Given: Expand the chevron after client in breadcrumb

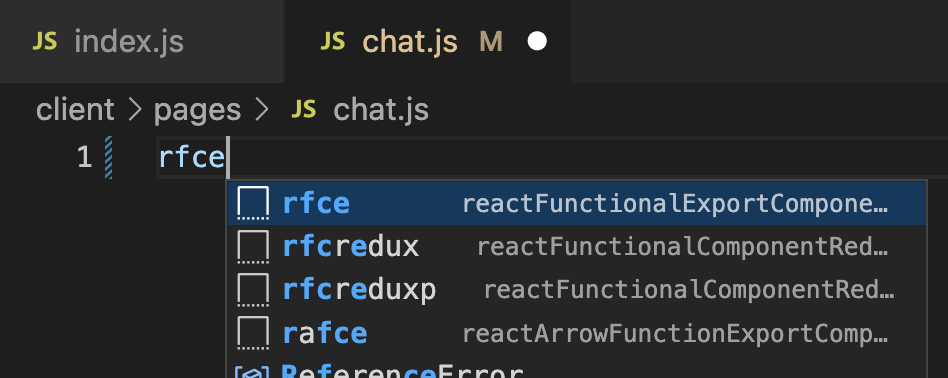Looking at the screenshot, I should tap(134, 110).
